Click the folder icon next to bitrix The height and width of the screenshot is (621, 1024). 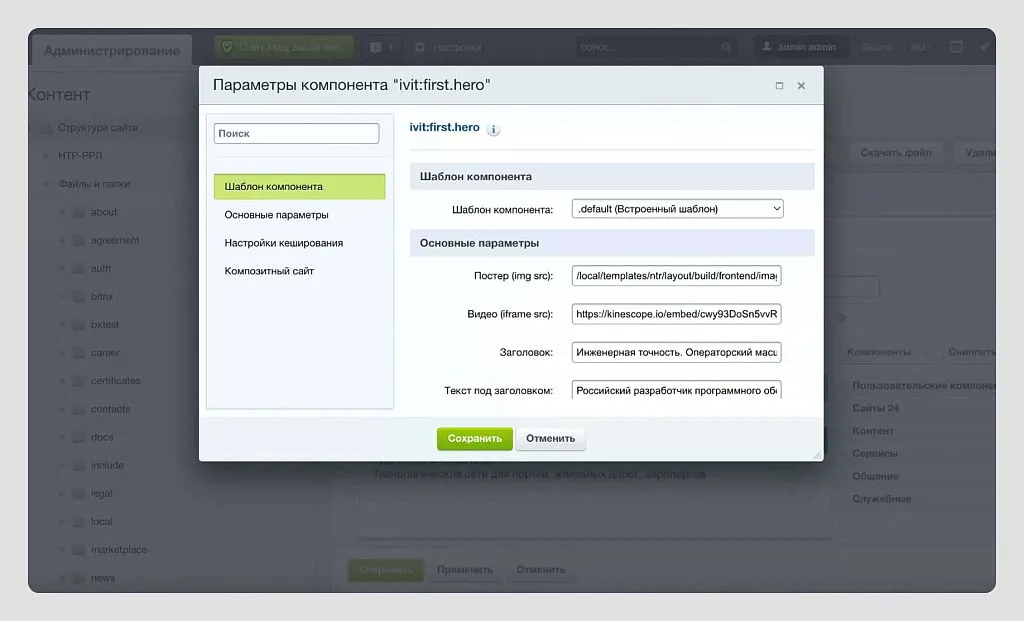click(78, 297)
